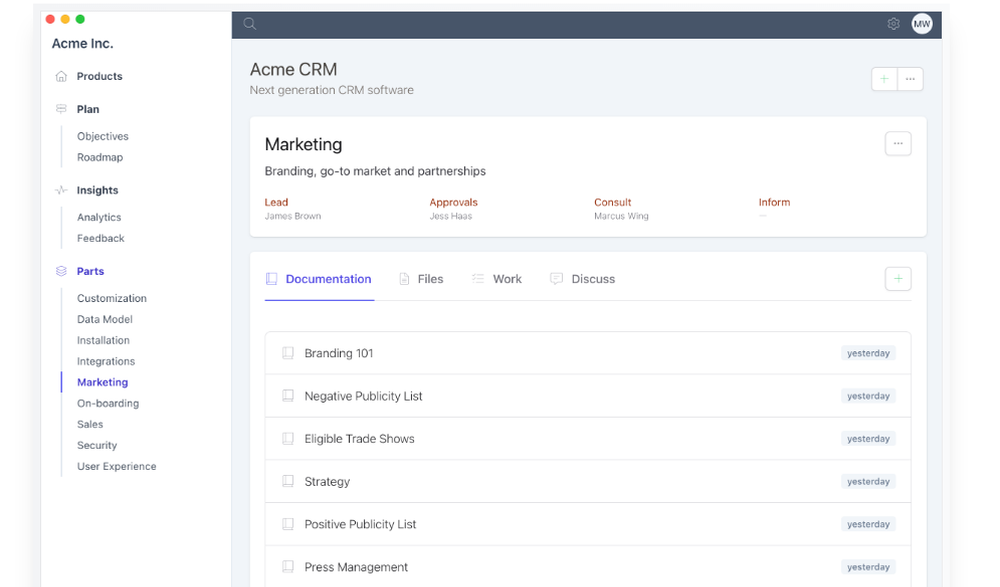This screenshot has height=587, width=1000.
Task: Click the document icon for Positive Publicity List
Action: (288, 524)
